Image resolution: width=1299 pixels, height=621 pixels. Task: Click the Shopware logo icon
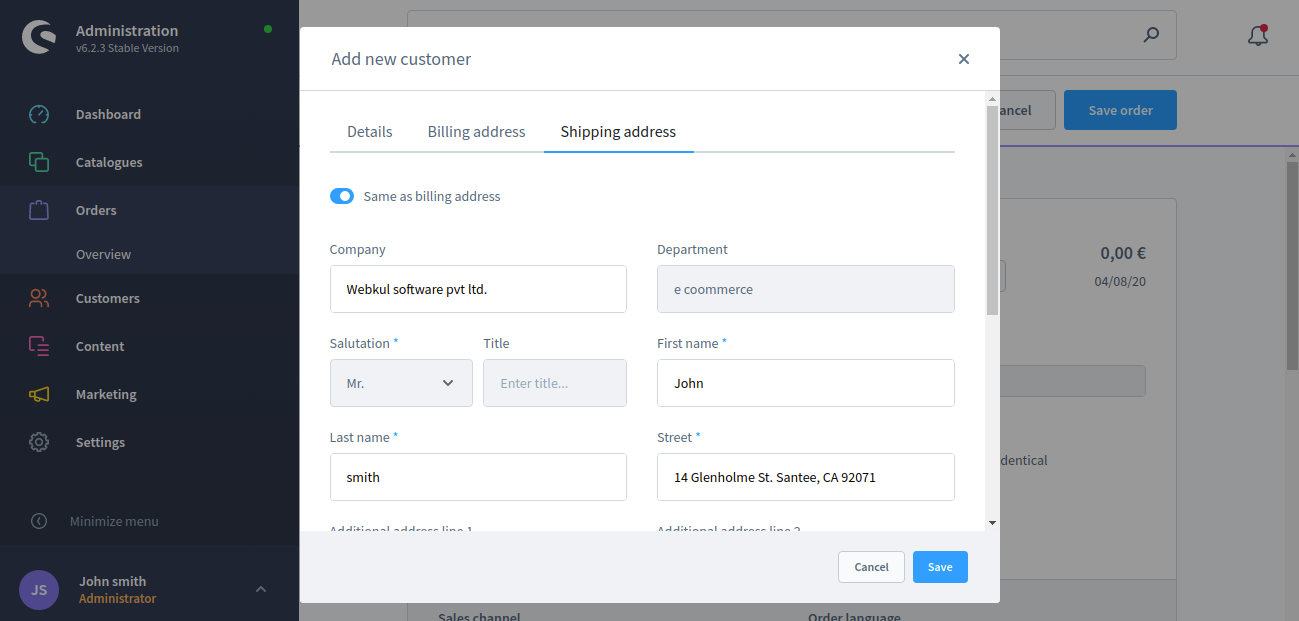point(39,37)
